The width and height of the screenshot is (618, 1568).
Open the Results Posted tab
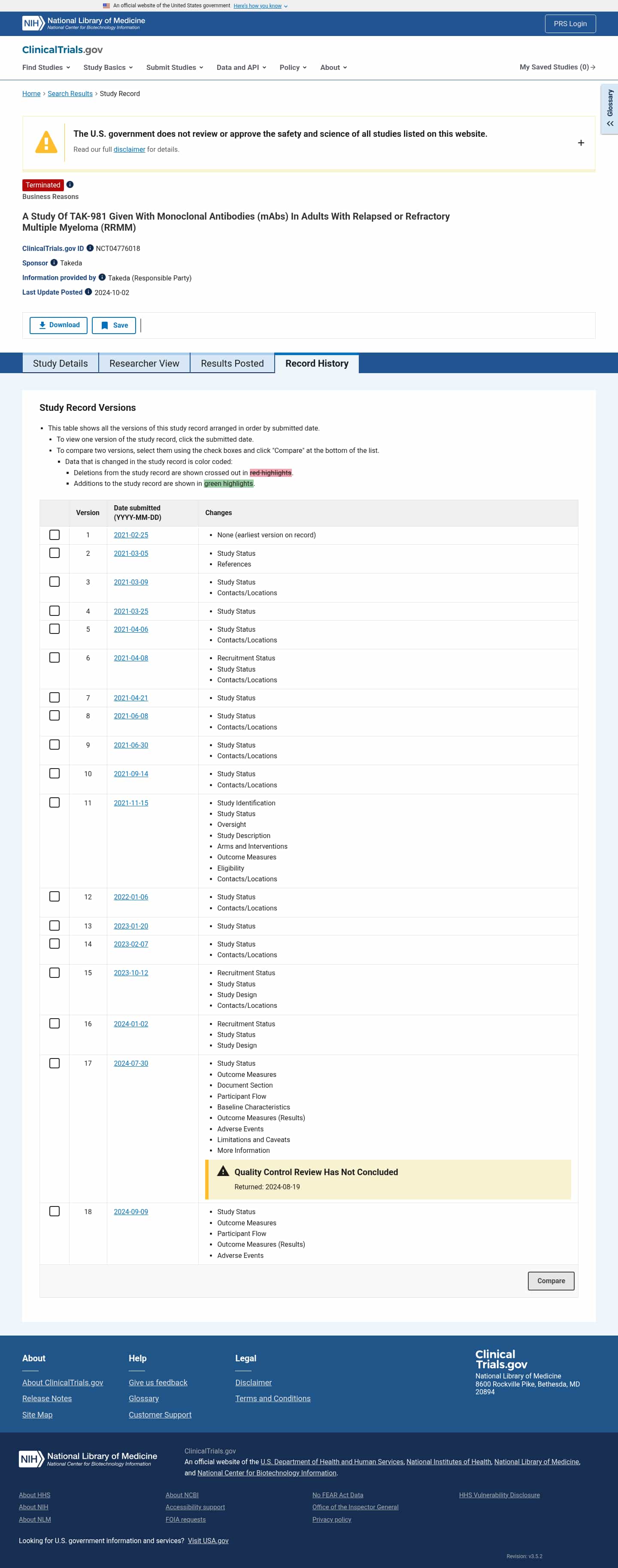point(232,363)
